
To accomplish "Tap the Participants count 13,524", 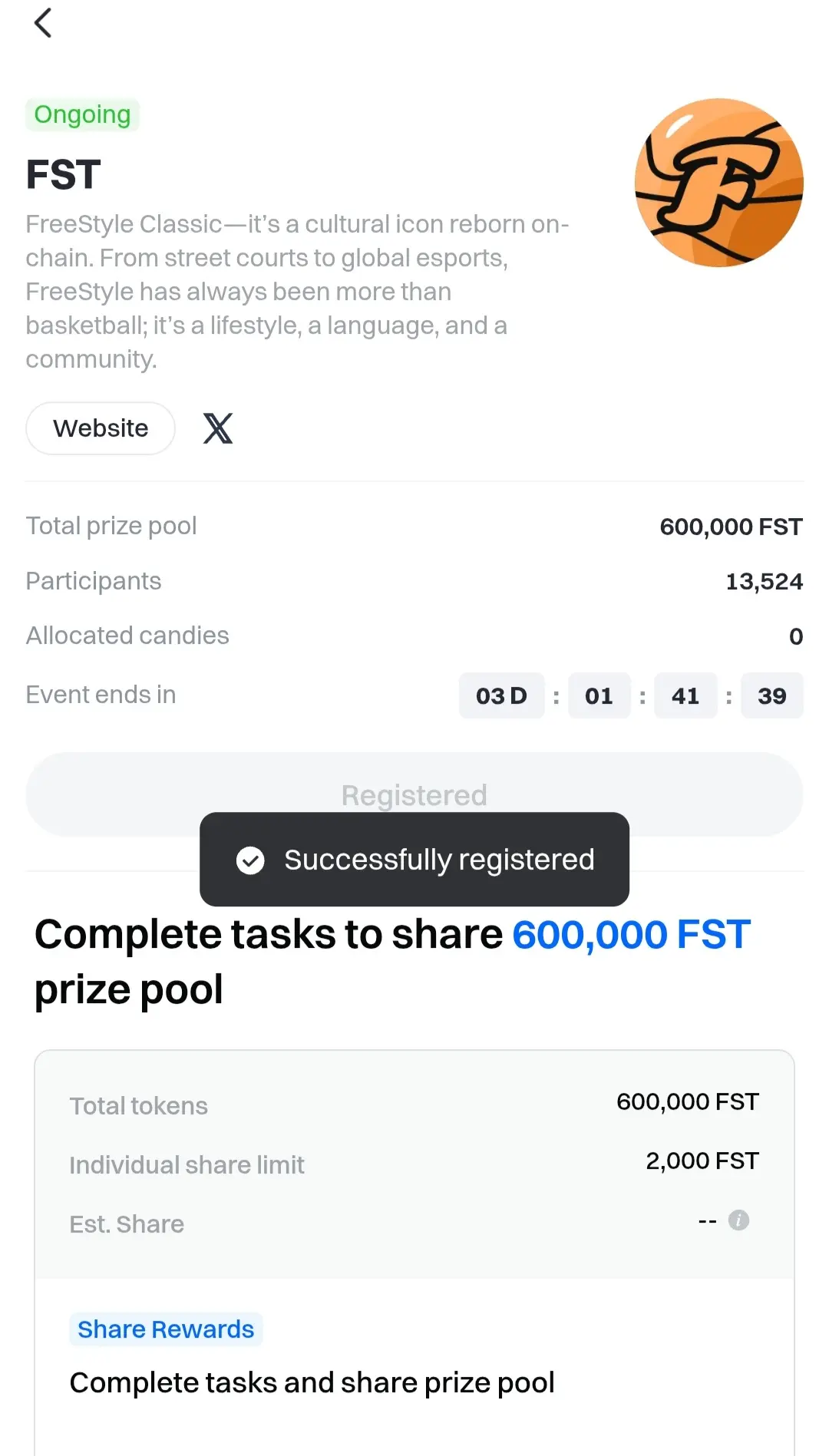I will click(x=765, y=582).
